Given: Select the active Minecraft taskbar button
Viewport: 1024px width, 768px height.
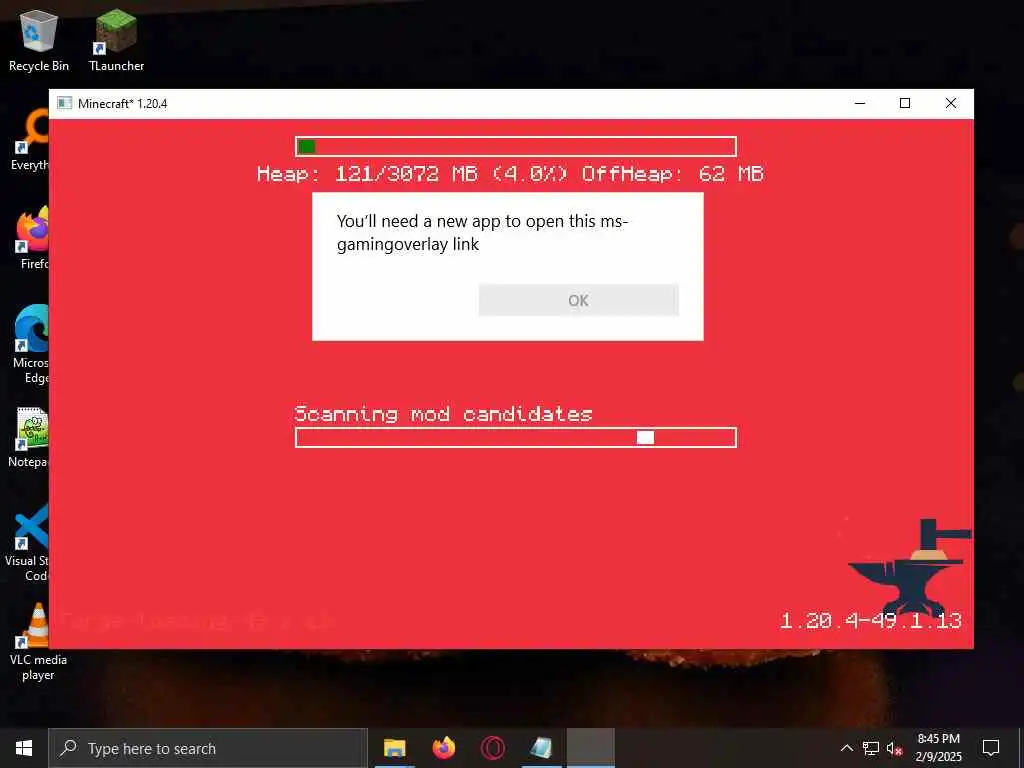Looking at the screenshot, I should click(x=590, y=748).
